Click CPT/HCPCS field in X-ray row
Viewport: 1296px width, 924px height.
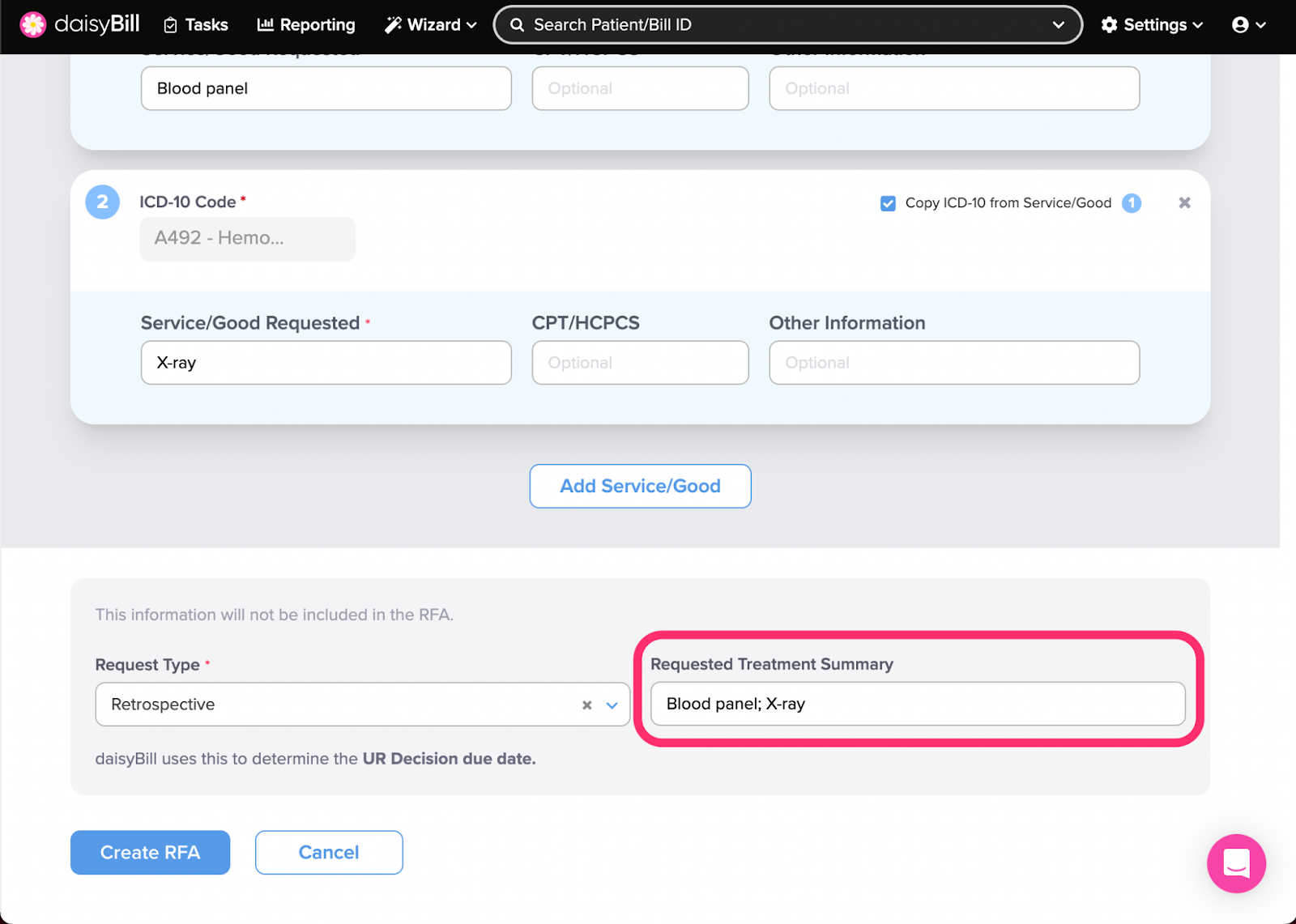pos(640,363)
